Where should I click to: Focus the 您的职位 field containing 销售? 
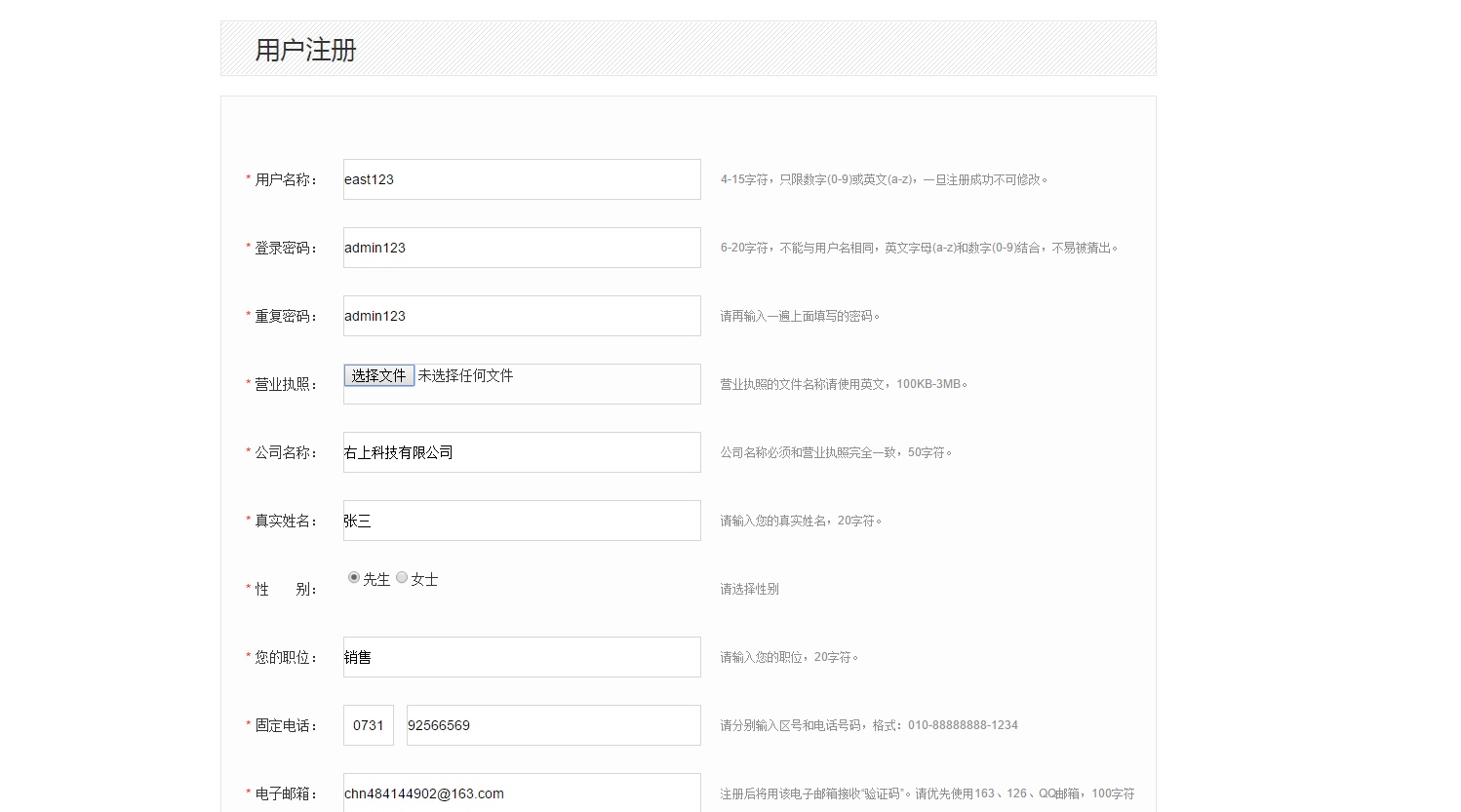pyautogui.click(x=521, y=657)
